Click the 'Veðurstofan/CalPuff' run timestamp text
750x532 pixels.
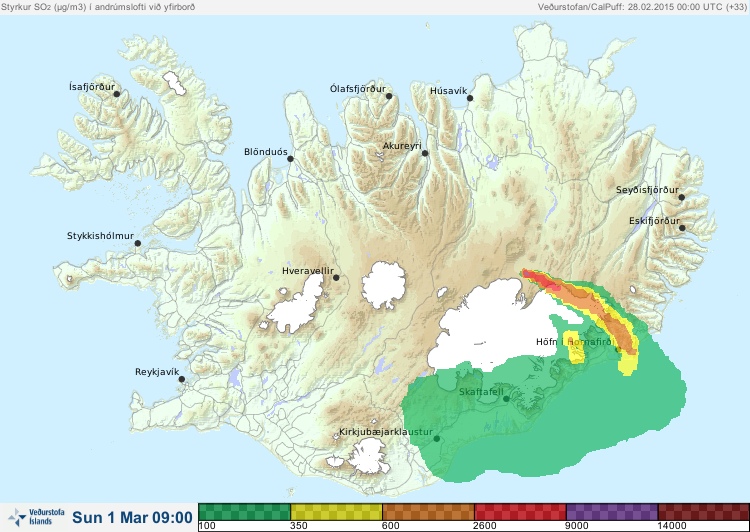[642, 7]
